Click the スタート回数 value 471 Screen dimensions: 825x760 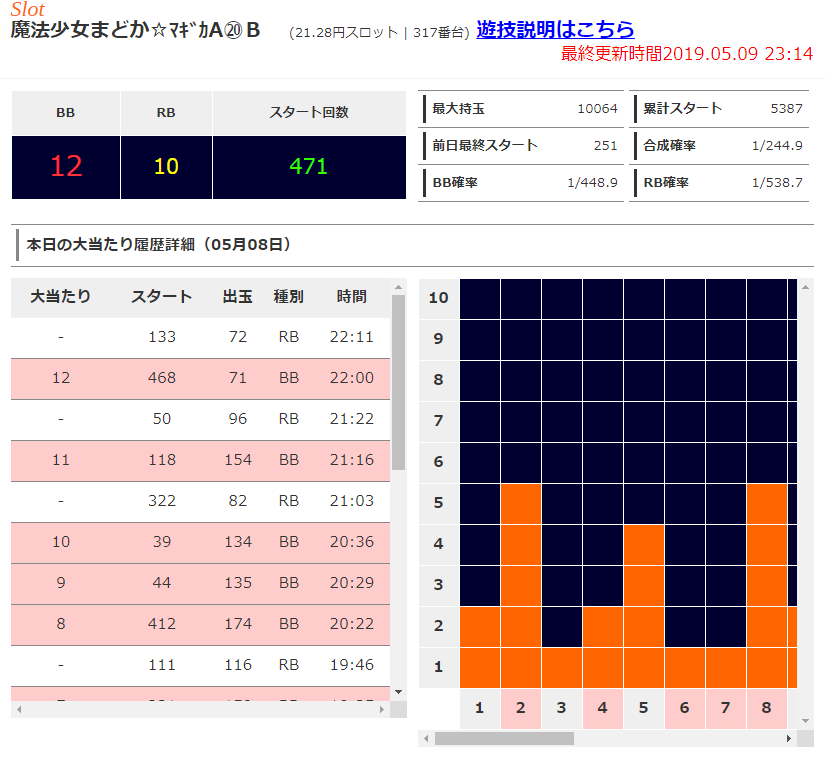[309, 166]
